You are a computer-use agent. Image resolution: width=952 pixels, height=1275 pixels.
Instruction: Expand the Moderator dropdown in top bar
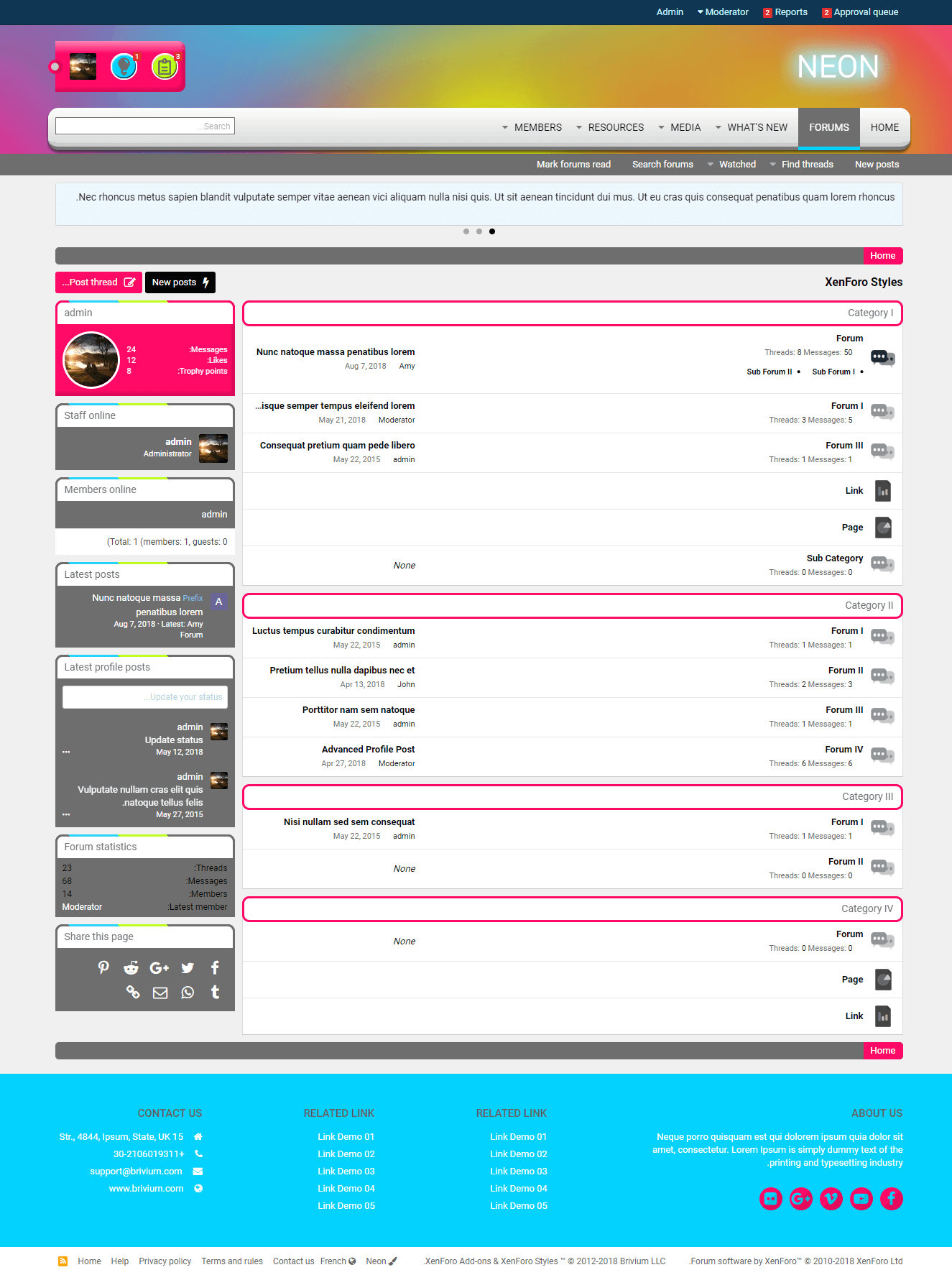[723, 12]
